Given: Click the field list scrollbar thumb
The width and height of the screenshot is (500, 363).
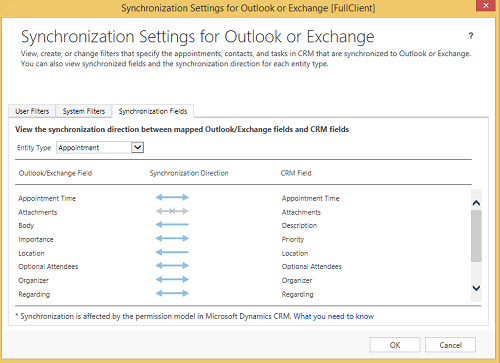Looking at the screenshot, I should click(x=476, y=236).
